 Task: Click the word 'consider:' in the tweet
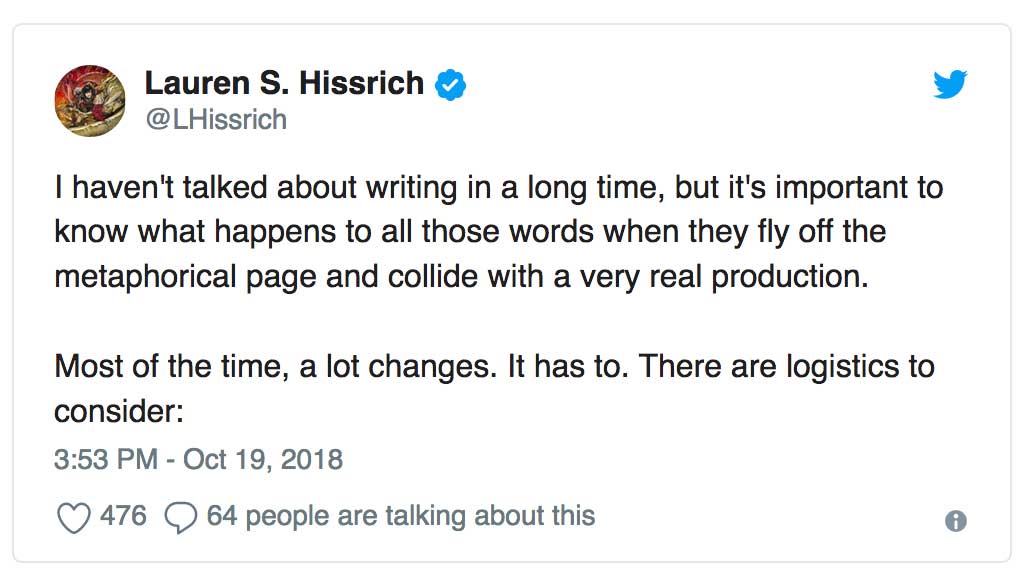click(x=119, y=412)
